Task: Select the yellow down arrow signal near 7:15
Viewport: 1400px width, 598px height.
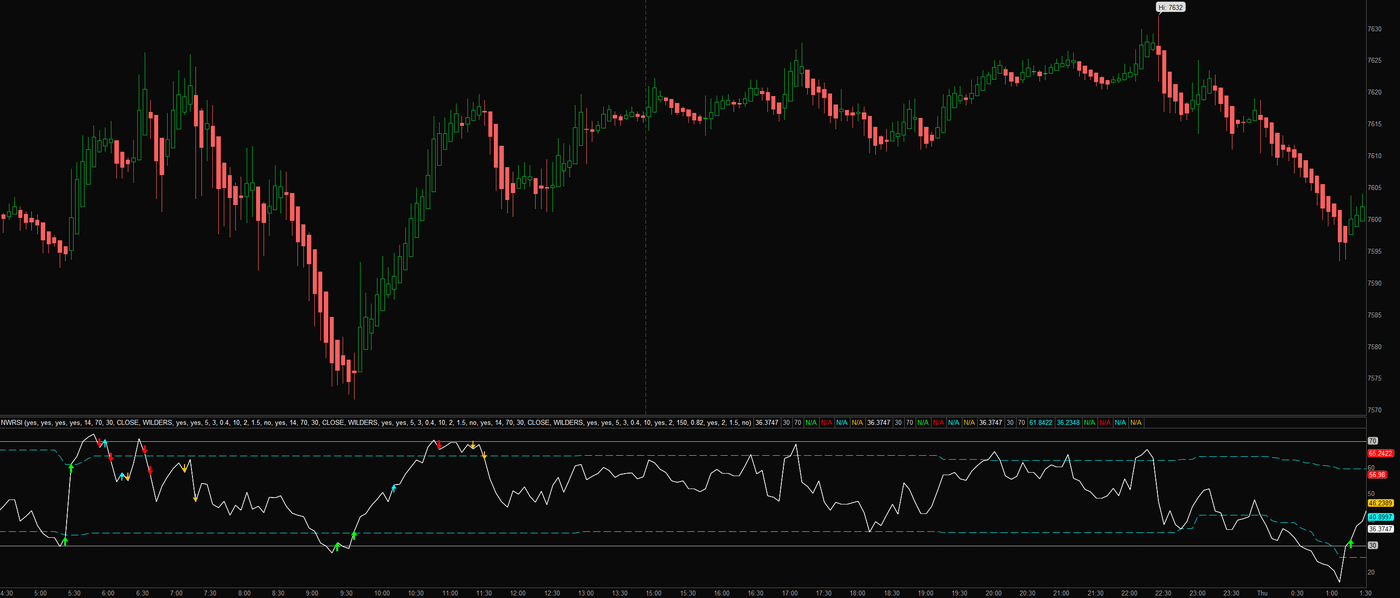Action: [x=195, y=497]
